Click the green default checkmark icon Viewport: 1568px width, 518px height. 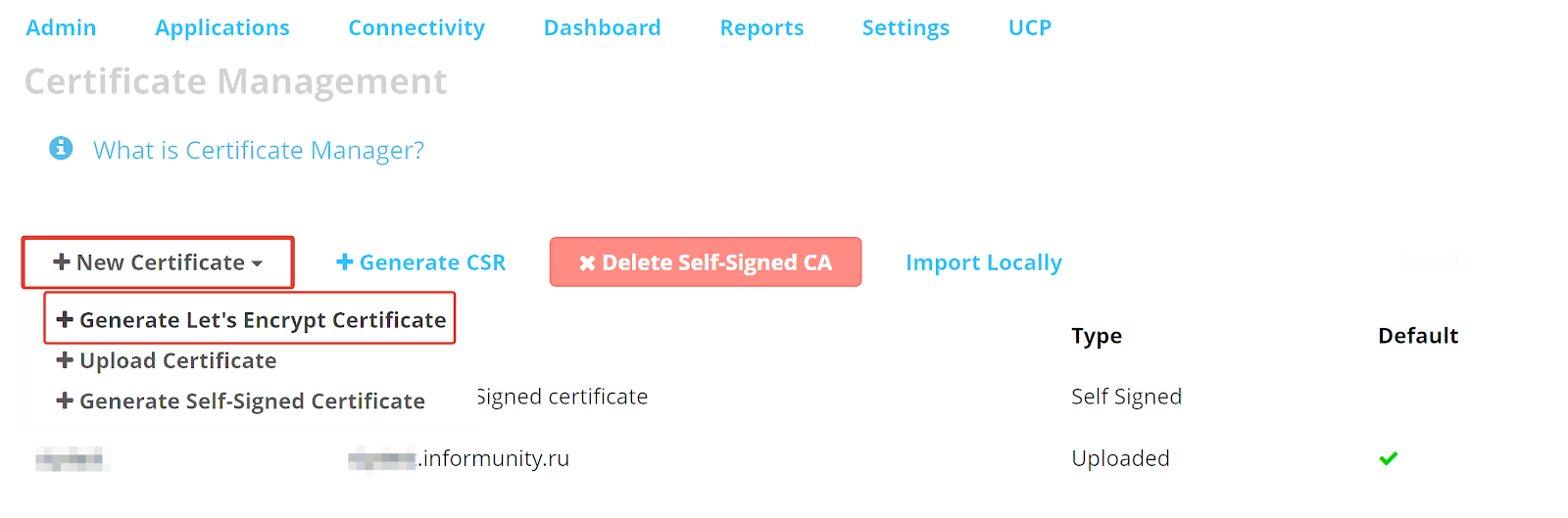point(1388,458)
